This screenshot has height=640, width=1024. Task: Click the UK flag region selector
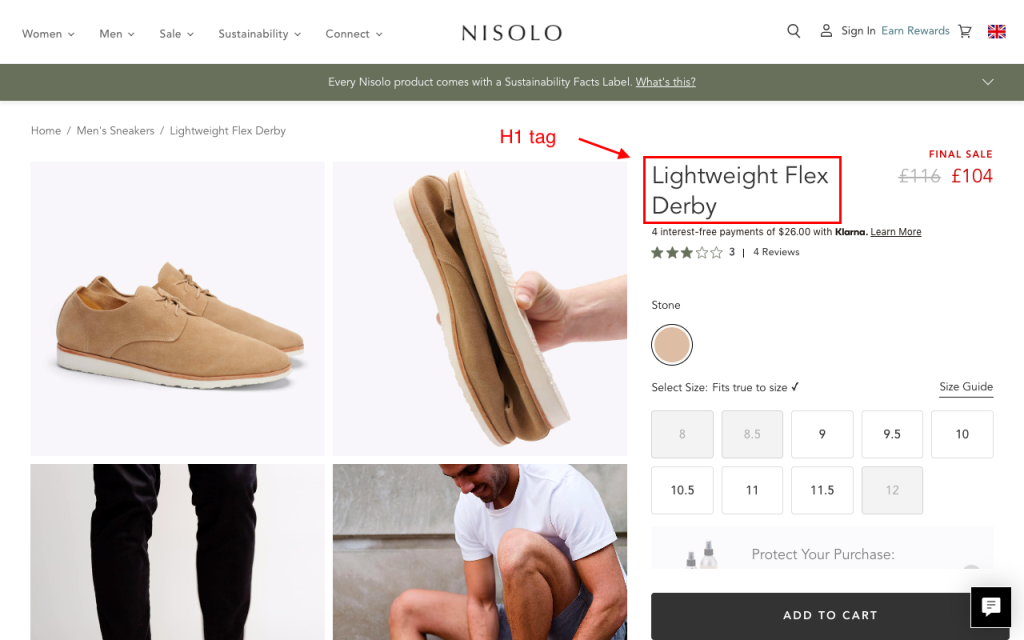pos(997,31)
